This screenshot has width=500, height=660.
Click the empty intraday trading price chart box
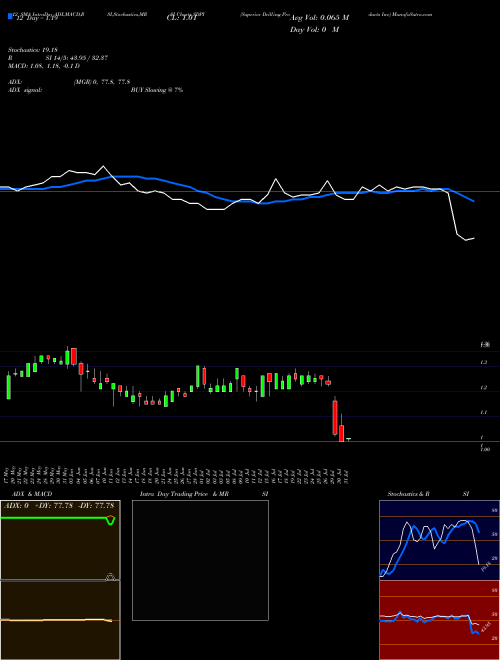point(200,560)
